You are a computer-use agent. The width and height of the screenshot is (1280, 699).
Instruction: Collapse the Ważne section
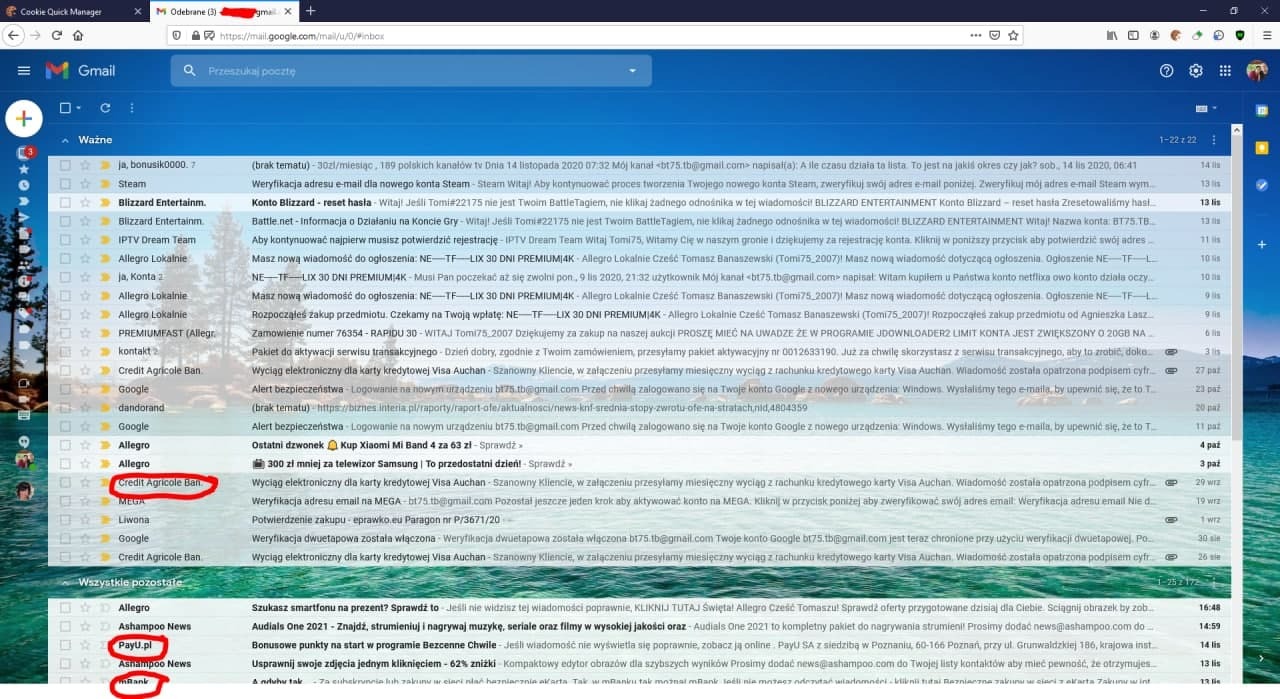coord(66,140)
